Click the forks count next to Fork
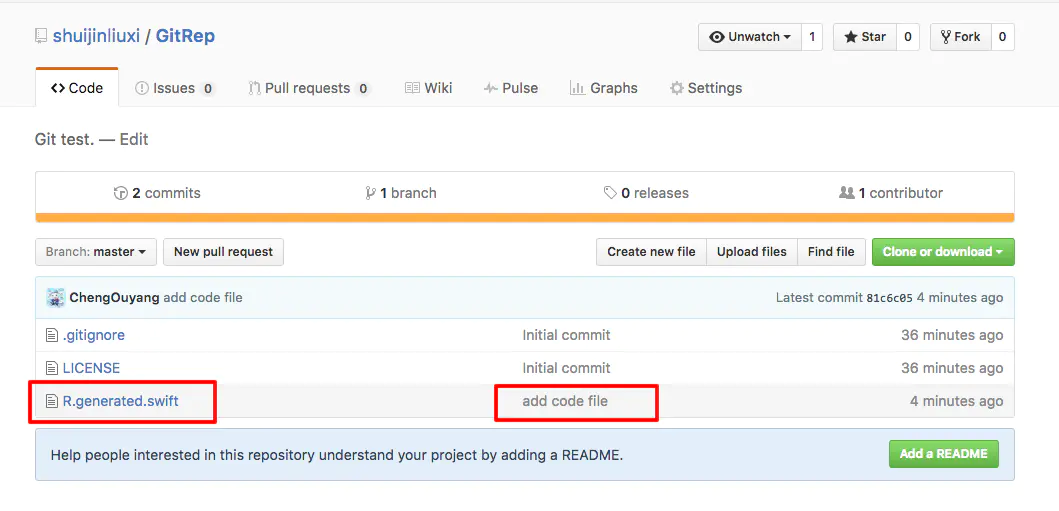 pyautogui.click(x=1002, y=37)
